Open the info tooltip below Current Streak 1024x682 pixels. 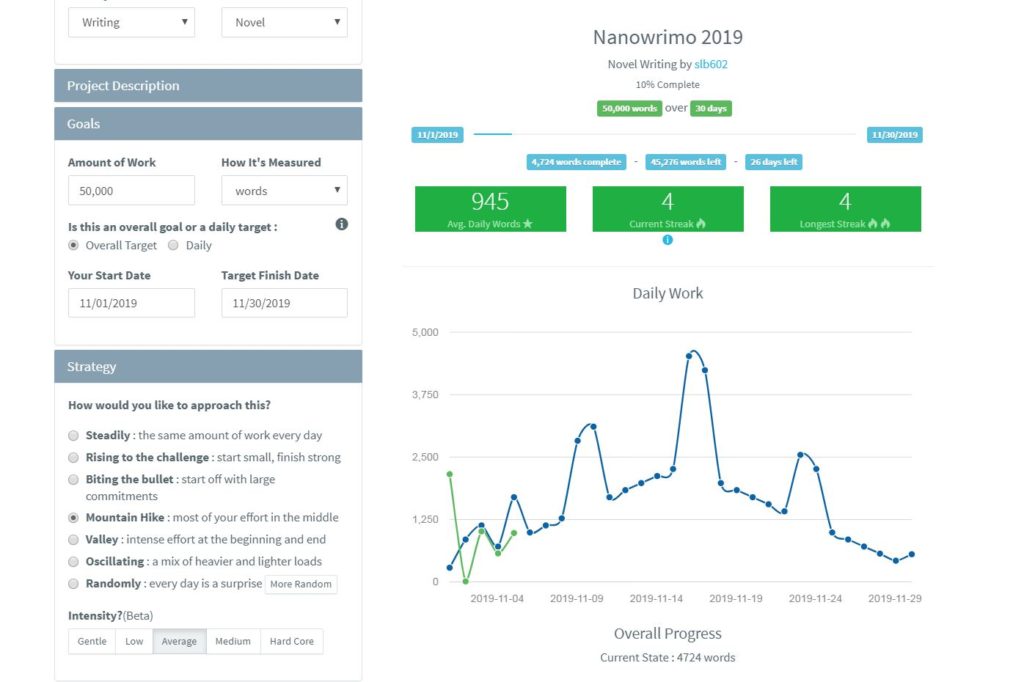(x=667, y=239)
